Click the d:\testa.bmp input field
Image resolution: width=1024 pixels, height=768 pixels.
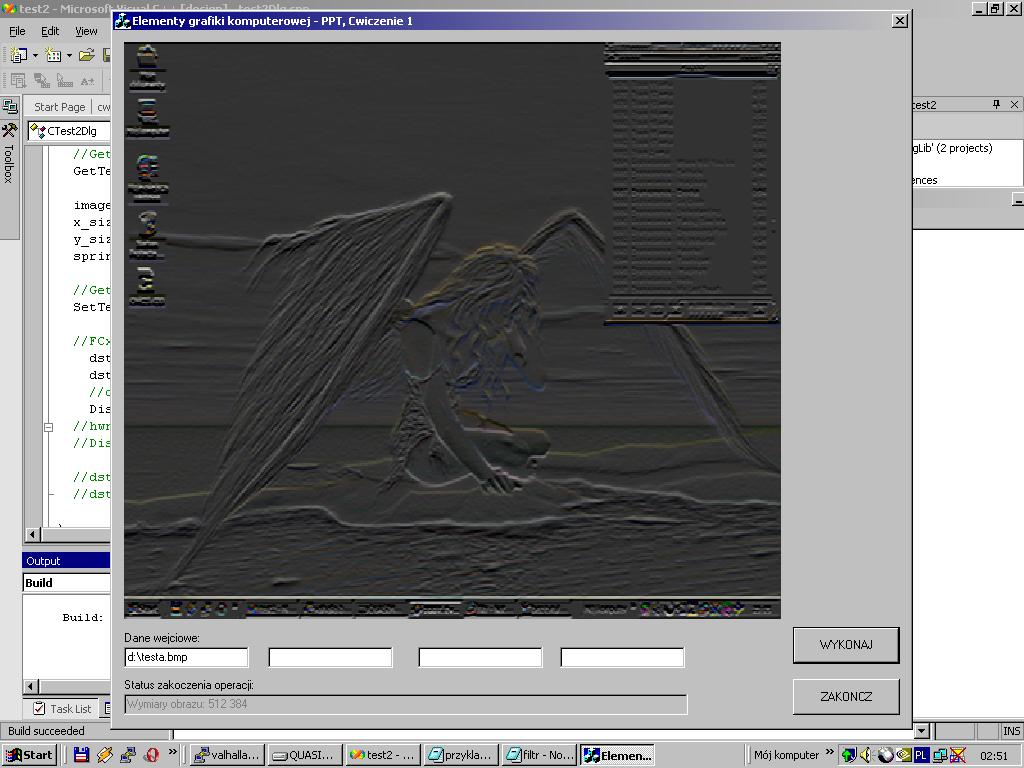[186, 657]
